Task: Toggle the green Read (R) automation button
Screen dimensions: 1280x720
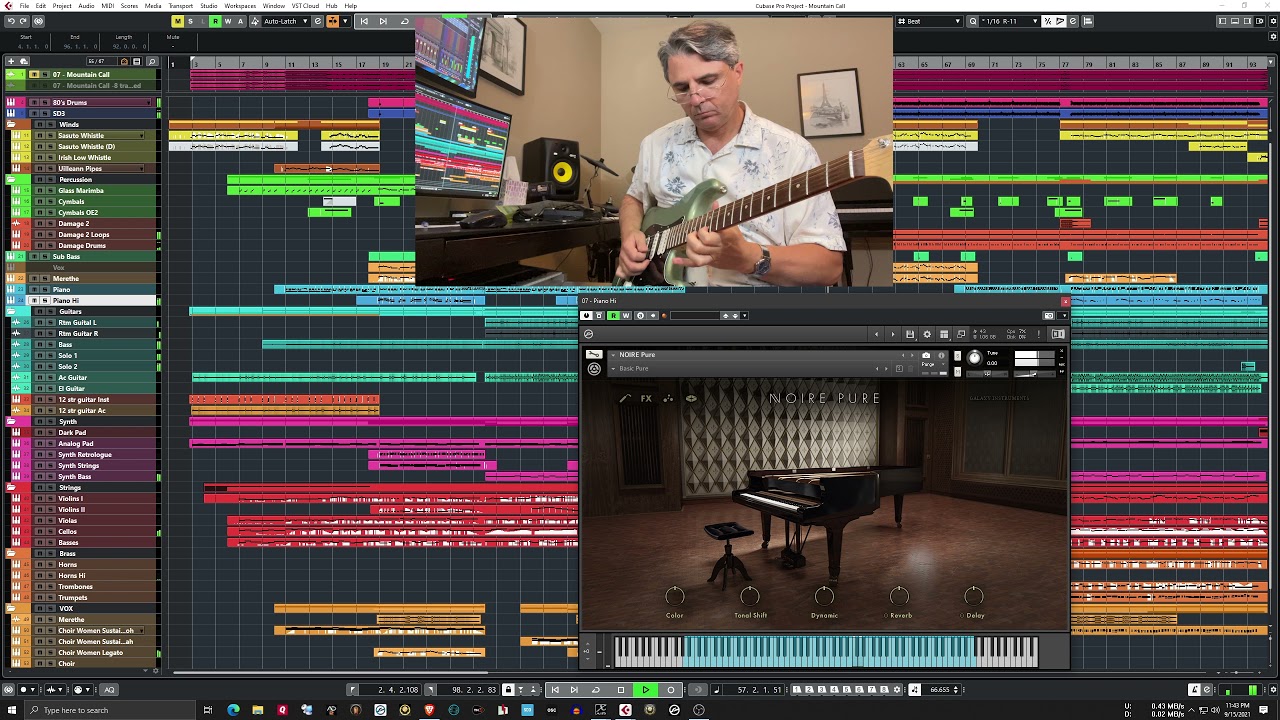Action: coord(215,21)
